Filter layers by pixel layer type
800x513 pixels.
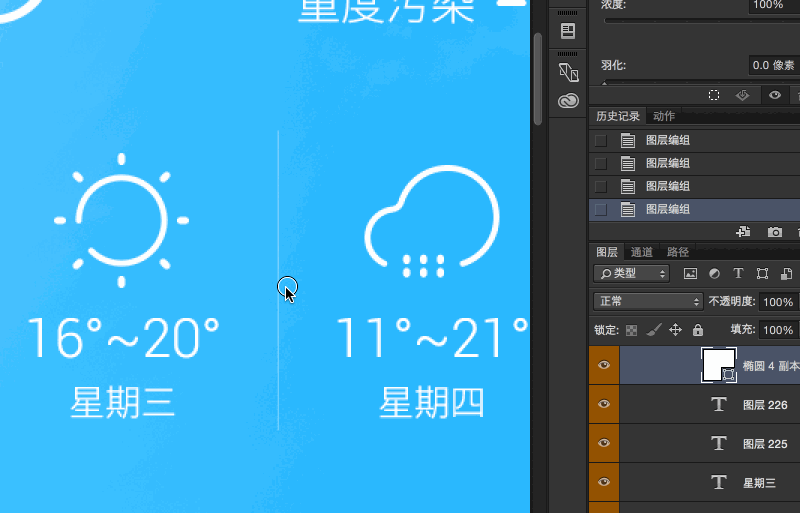pos(690,274)
